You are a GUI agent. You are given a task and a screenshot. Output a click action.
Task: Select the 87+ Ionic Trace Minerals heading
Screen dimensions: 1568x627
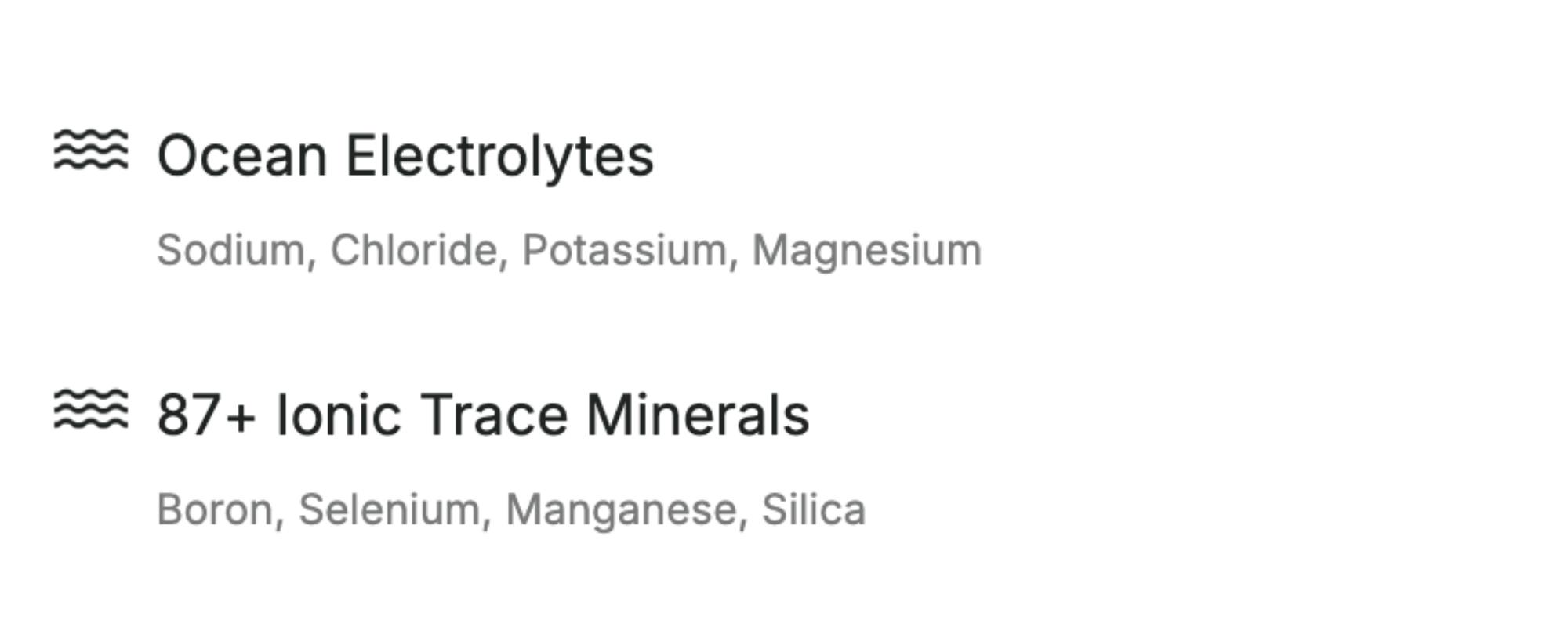click(483, 415)
